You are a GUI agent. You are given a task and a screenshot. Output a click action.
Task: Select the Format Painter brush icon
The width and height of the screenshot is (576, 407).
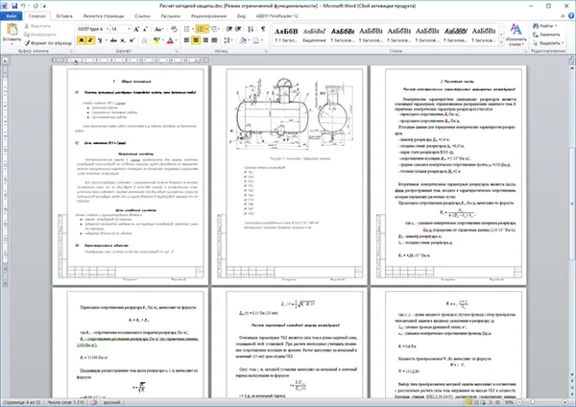pyautogui.click(x=27, y=43)
